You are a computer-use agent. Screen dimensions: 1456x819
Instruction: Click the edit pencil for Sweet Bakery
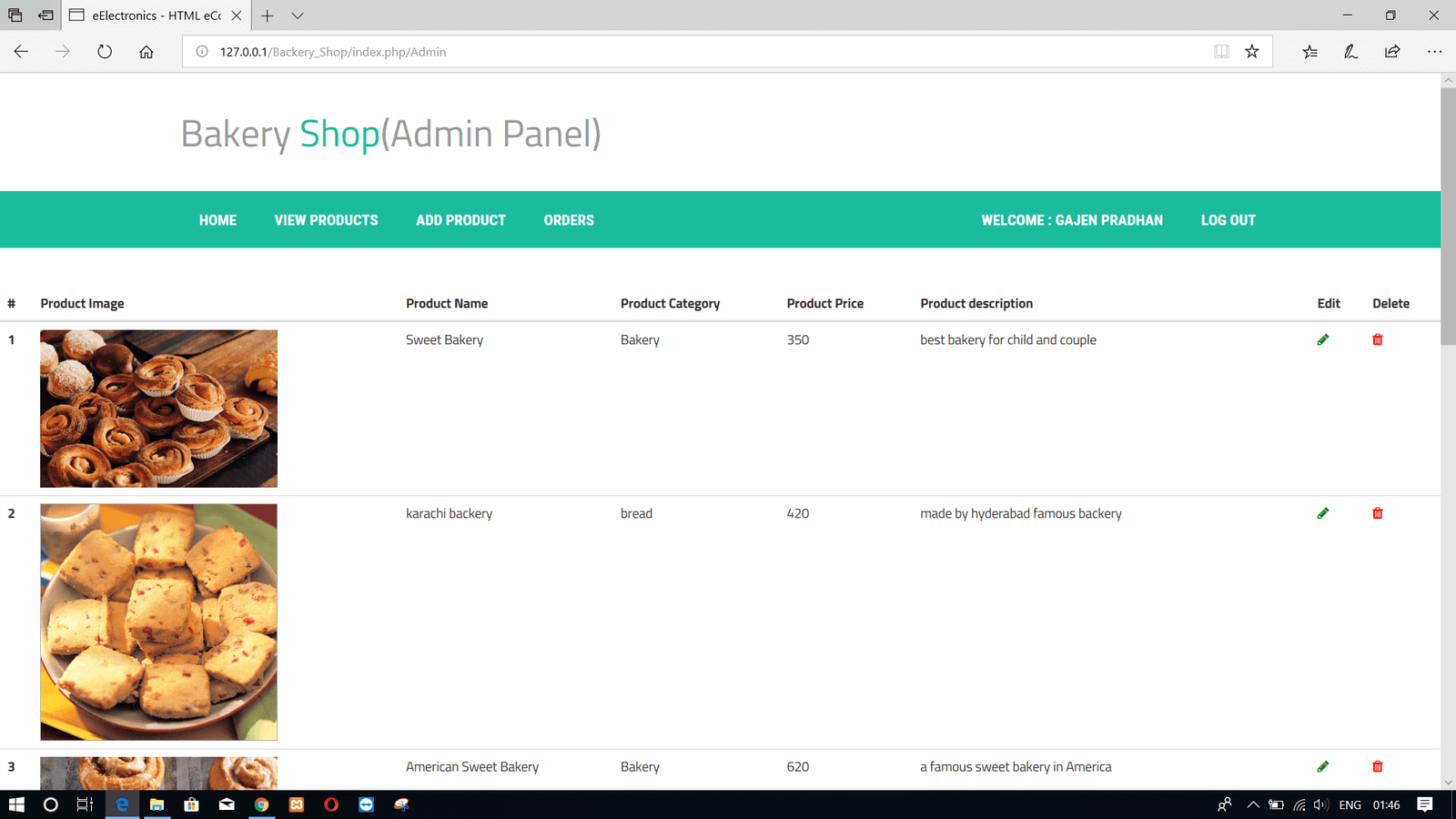pyautogui.click(x=1322, y=339)
